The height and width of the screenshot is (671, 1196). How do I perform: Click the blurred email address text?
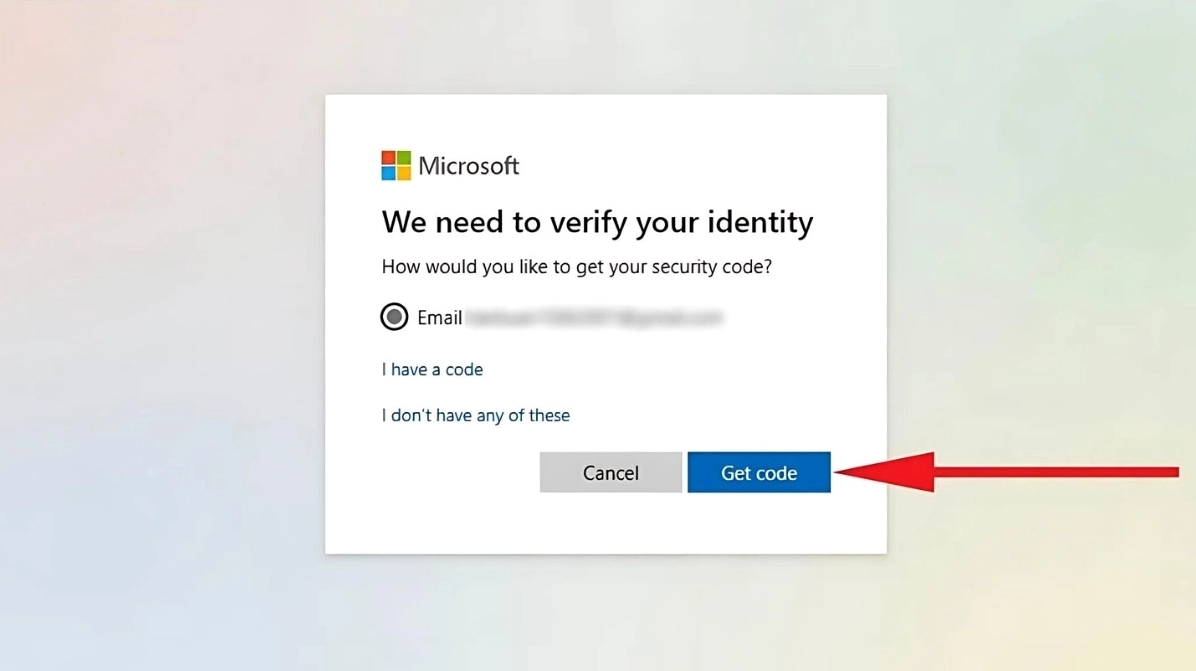pyautogui.click(x=594, y=317)
